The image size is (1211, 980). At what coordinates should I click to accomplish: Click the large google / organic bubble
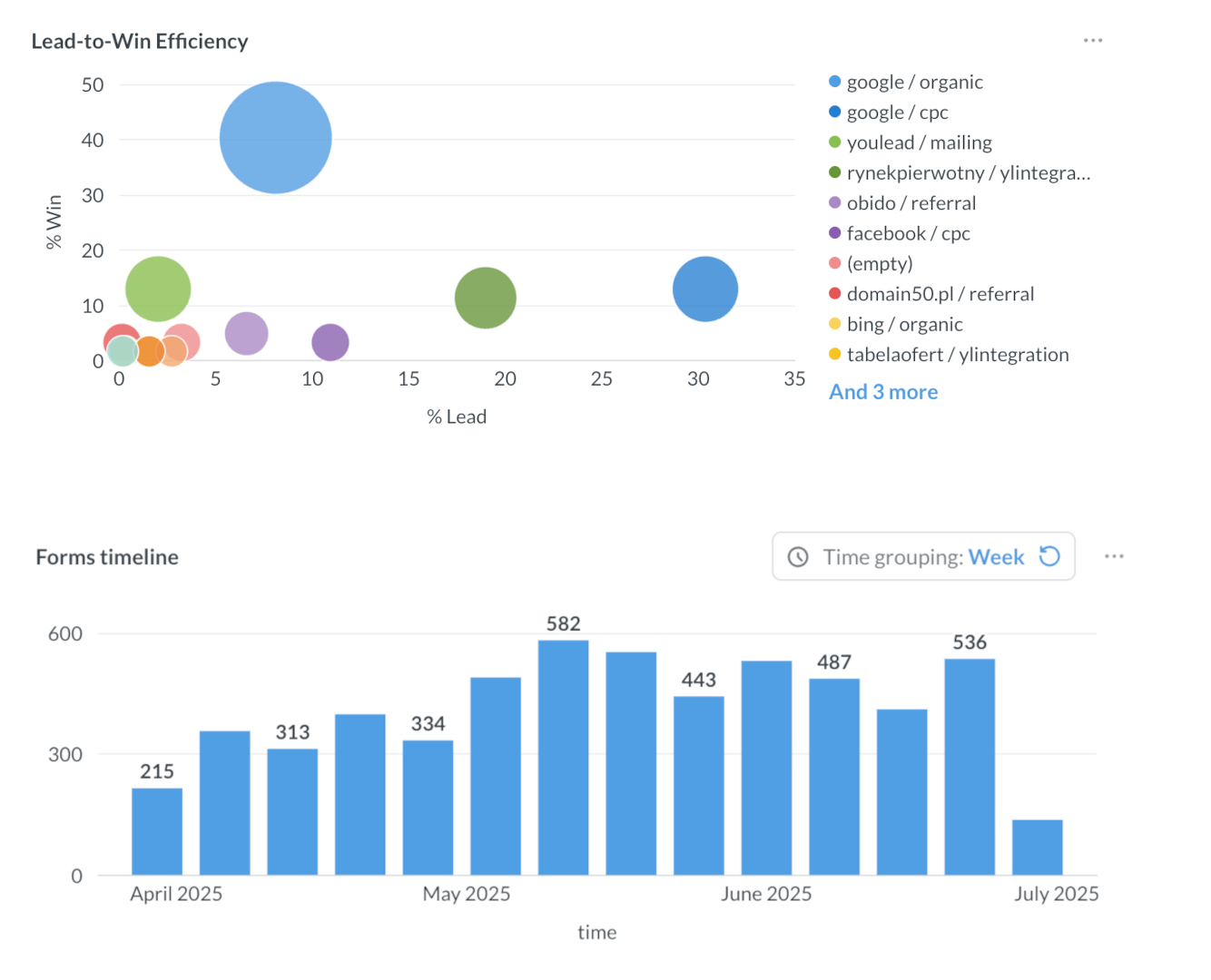click(274, 138)
